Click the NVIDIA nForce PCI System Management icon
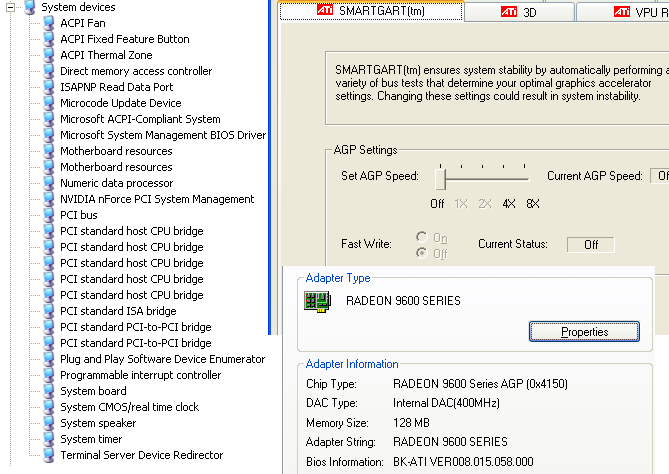The height and width of the screenshot is (474, 669). [48, 199]
